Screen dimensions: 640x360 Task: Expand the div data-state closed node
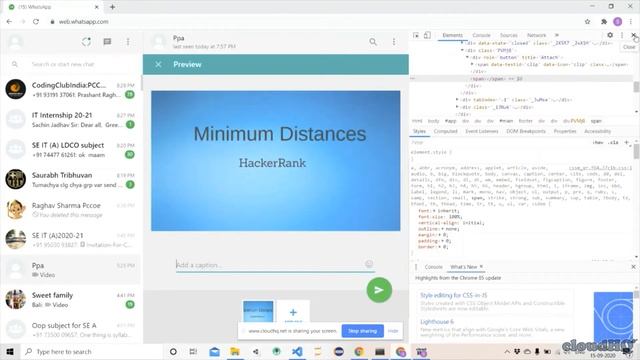point(462,43)
